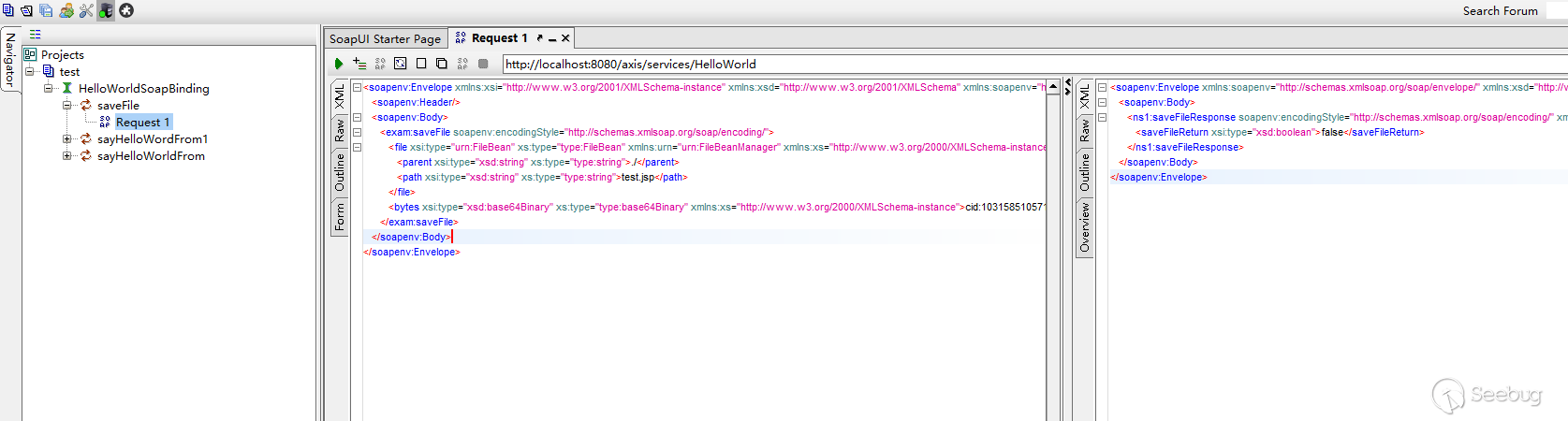This screenshot has width=1568, height=421.
Task: Collapse the soapenv:Envelope fold marker in request editor
Action: point(357,87)
